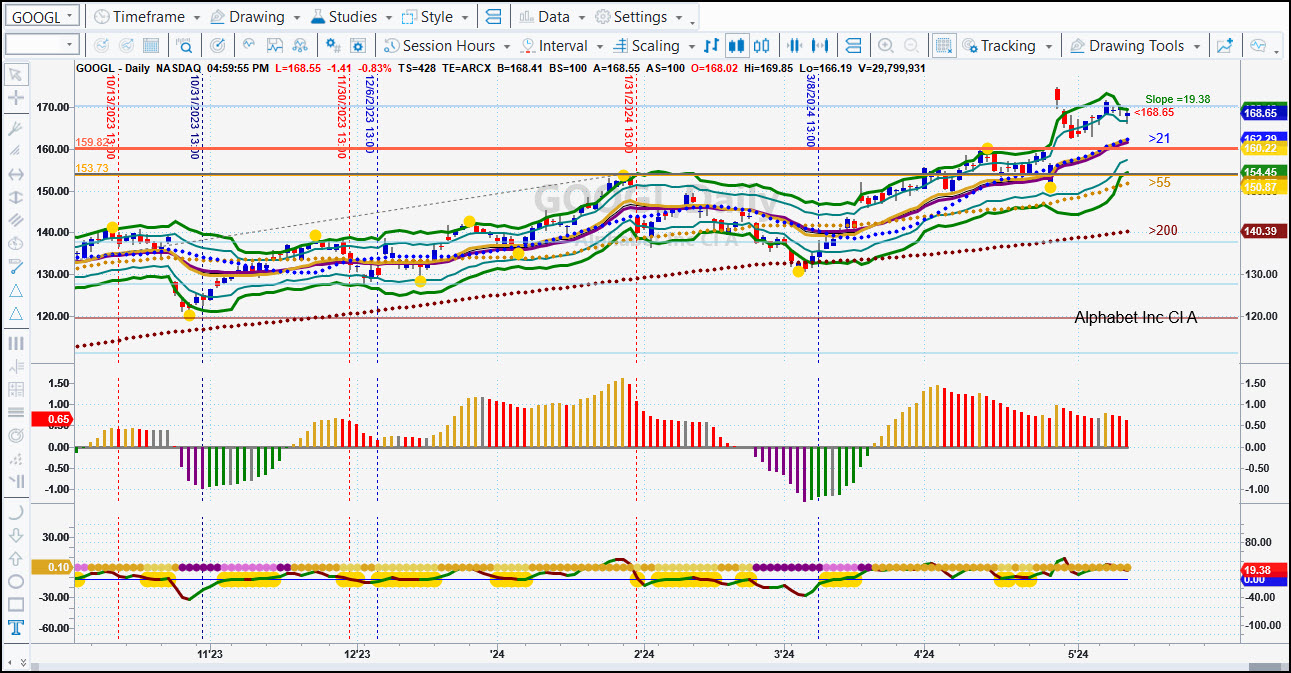Select the arrow pointer tool
This screenshot has height=673, width=1291.
click(16, 74)
